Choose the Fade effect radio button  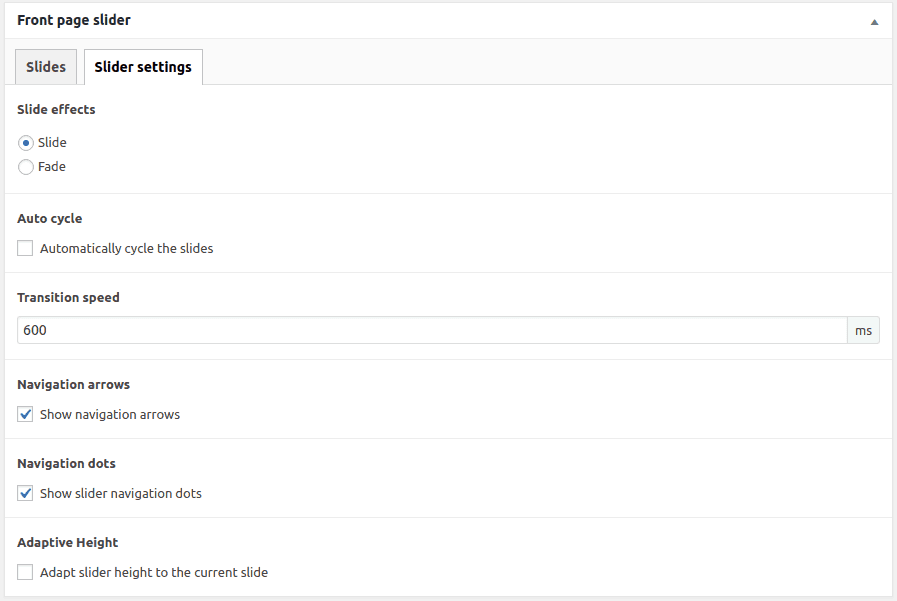tap(26, 167)
